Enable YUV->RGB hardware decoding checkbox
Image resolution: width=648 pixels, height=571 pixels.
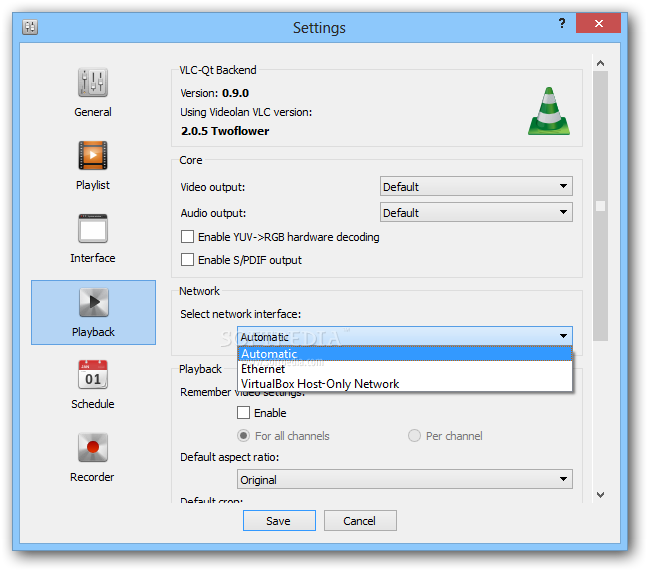187,237
